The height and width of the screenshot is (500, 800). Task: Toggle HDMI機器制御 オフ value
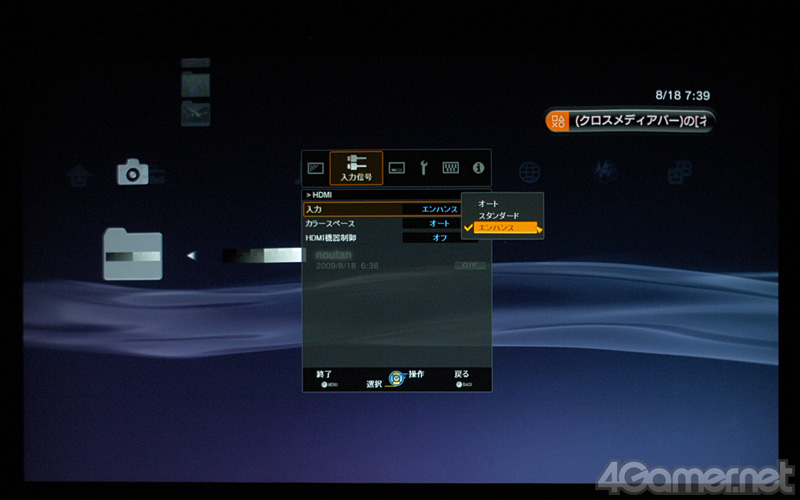(x=440, y=238)
